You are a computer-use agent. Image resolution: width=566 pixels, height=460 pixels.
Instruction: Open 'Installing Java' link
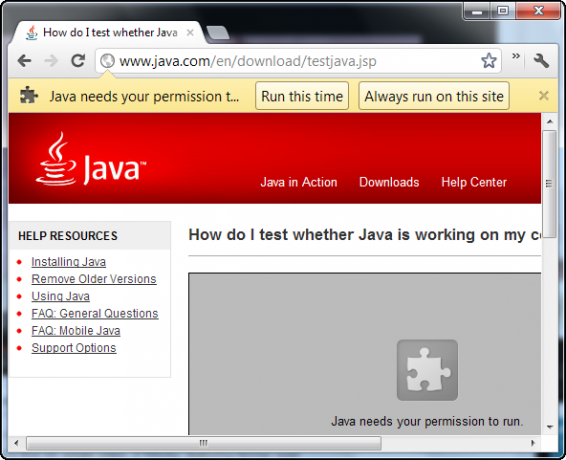tap(69, 261)
